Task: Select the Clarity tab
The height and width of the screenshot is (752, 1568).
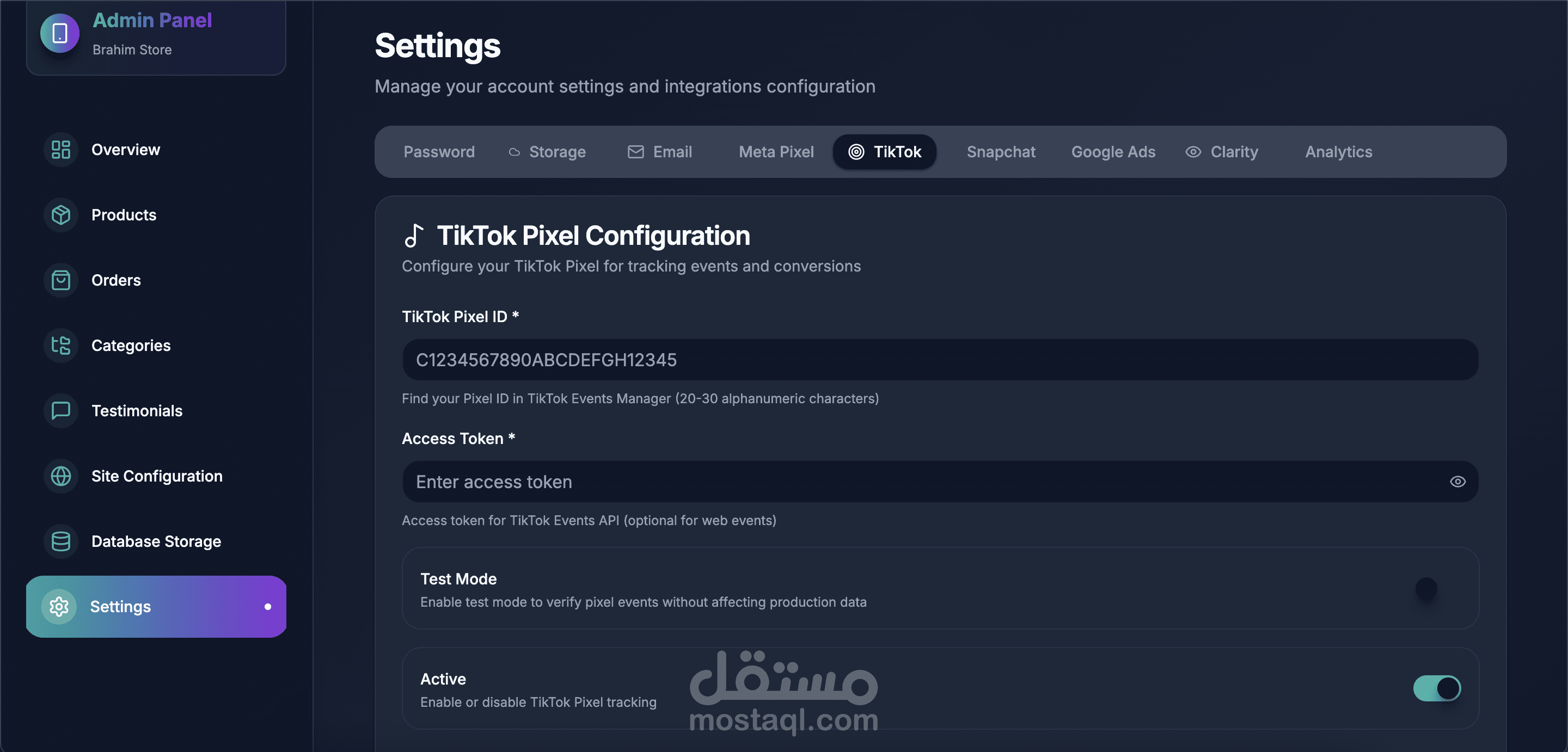Action: click(x=1222, y=152)
